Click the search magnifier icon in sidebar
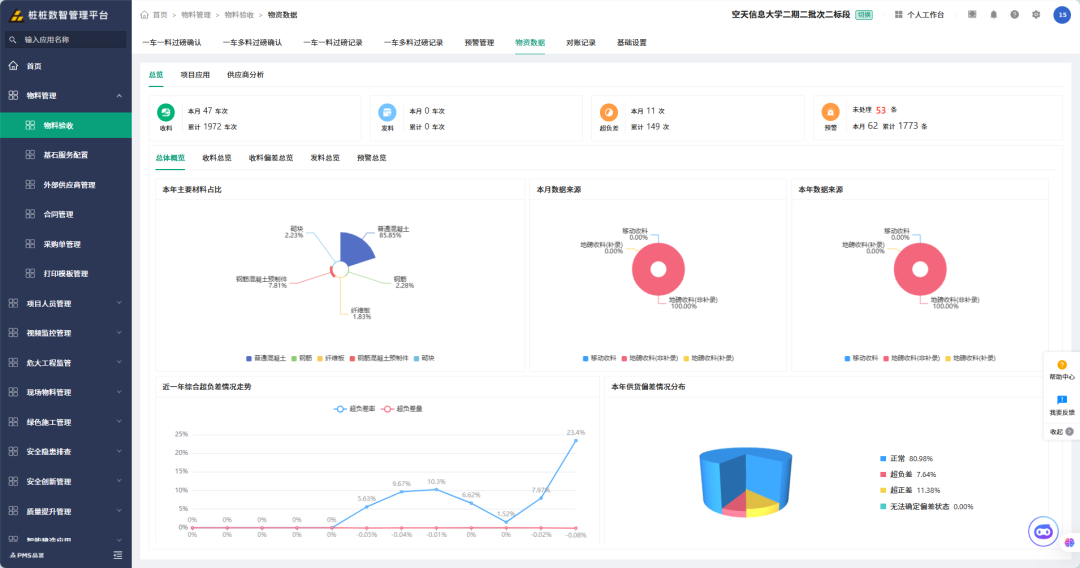This screenshot has height=568, width=1080. 12,40
